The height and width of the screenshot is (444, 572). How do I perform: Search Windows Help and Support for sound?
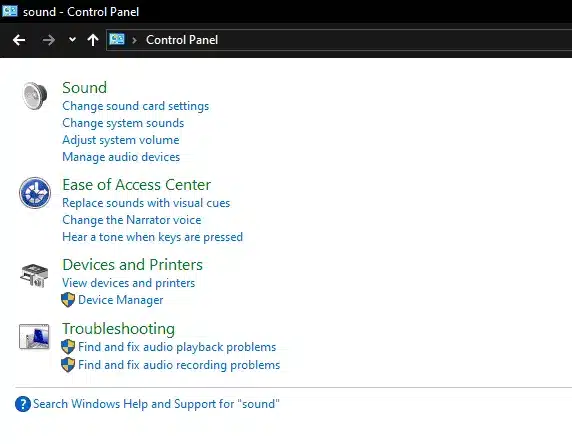pos(156,404)
